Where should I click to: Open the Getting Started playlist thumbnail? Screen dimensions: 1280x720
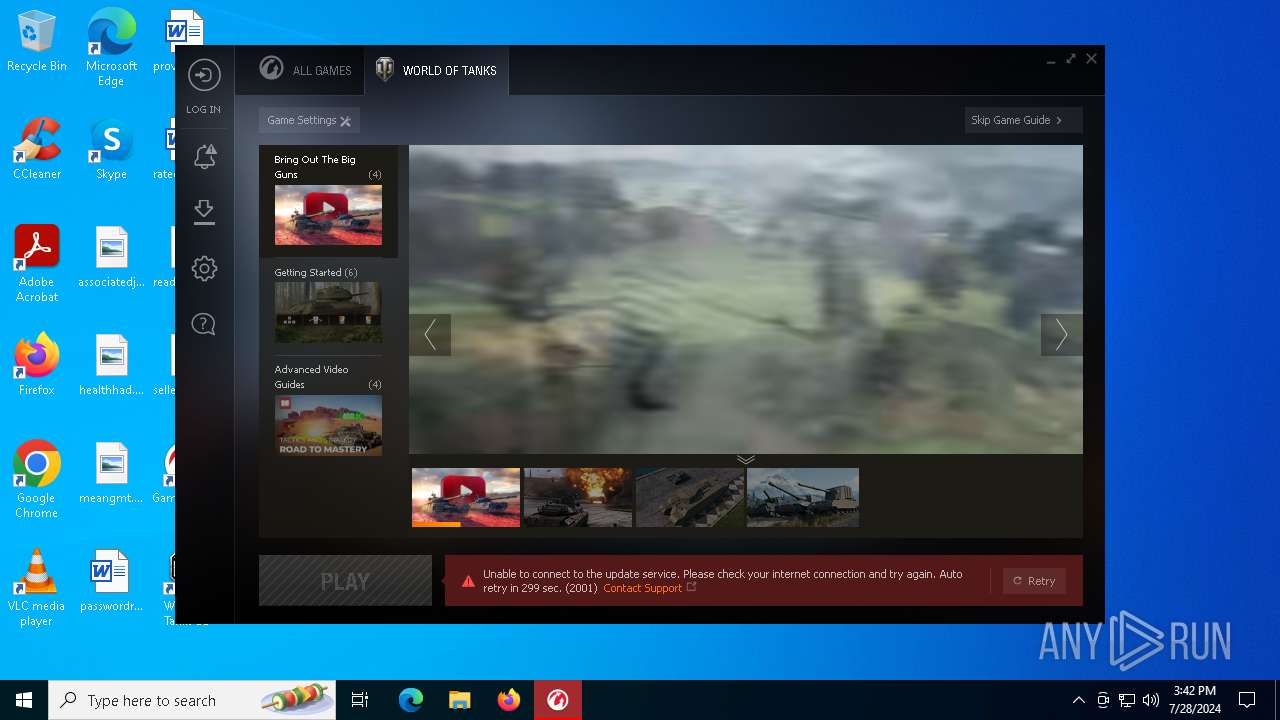click(x=328, y=312)
